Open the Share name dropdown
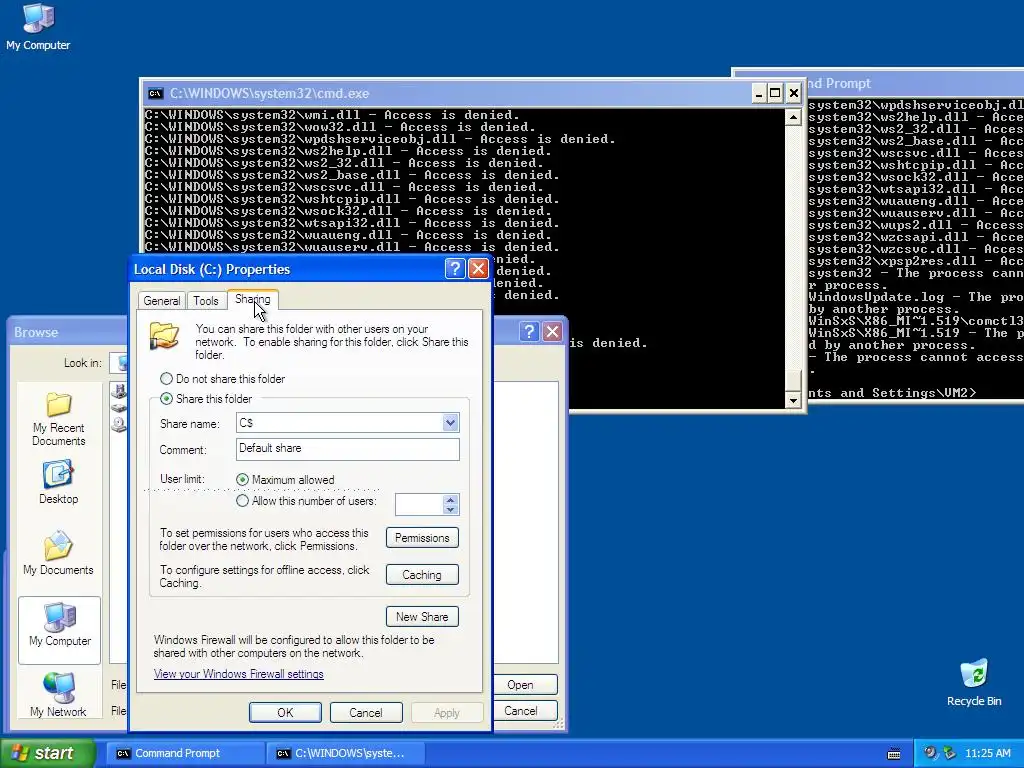 (x=450, y=423)
